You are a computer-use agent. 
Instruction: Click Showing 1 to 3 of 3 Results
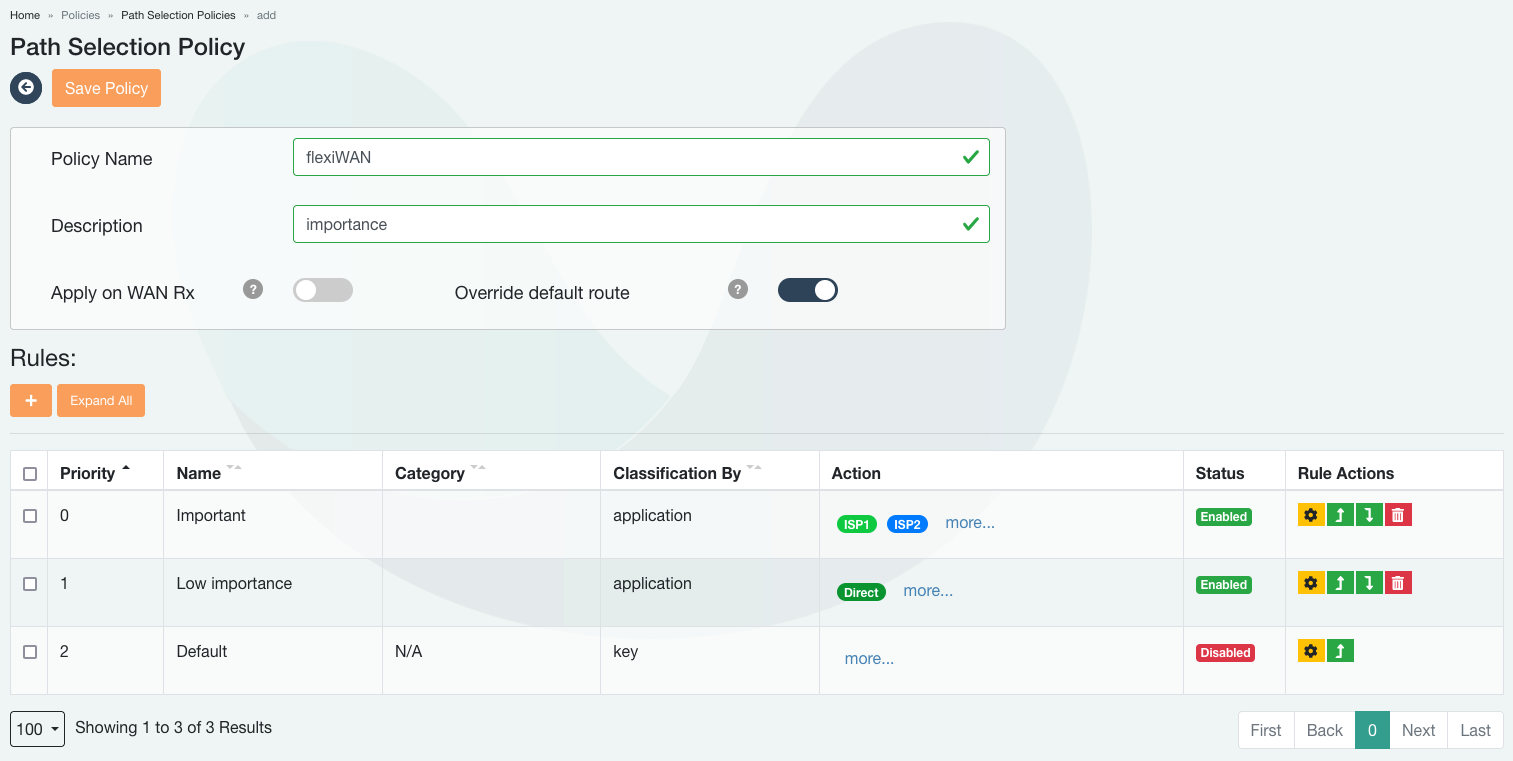click(173, 727)
